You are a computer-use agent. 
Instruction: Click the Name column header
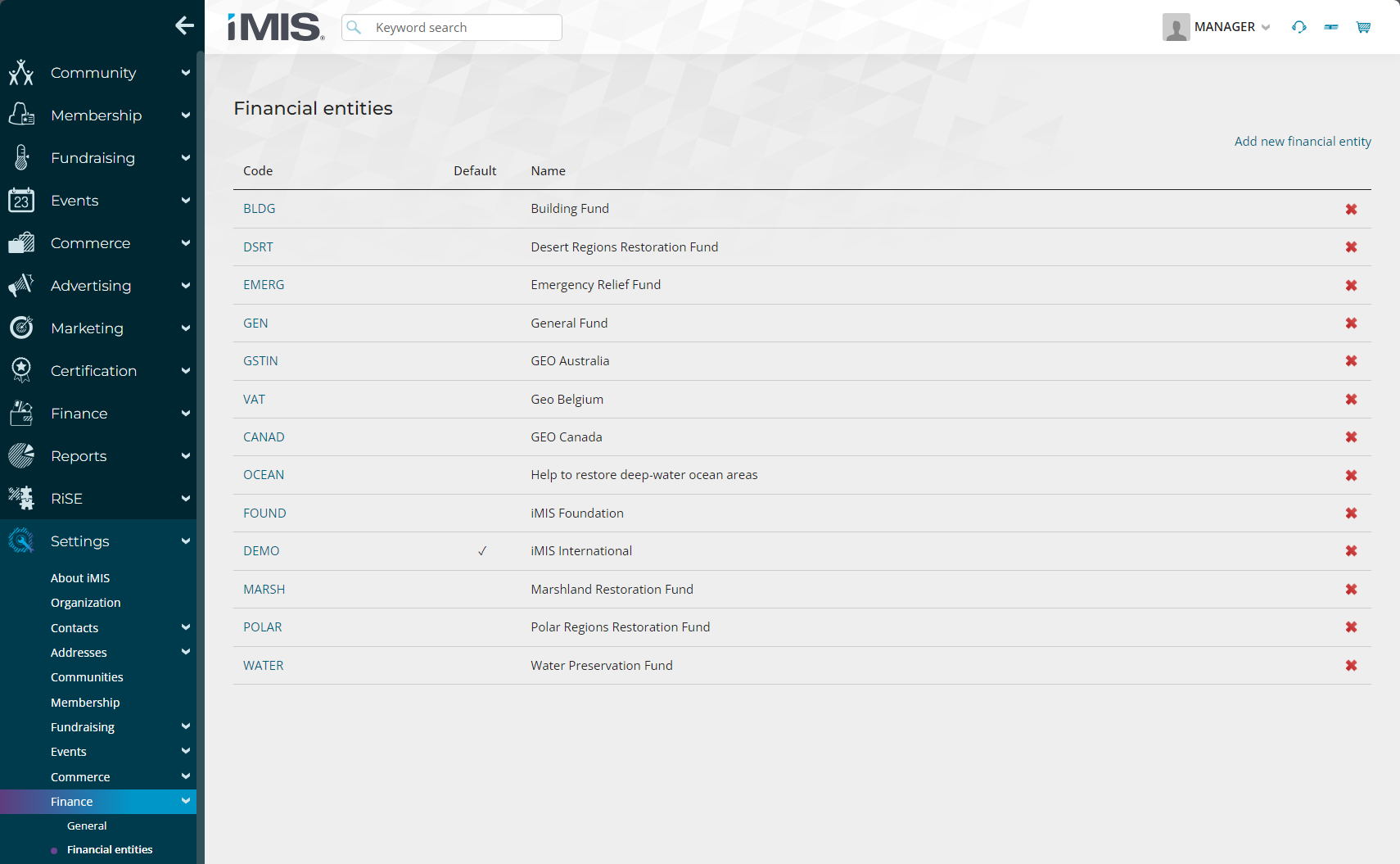(x=548, y=171)
